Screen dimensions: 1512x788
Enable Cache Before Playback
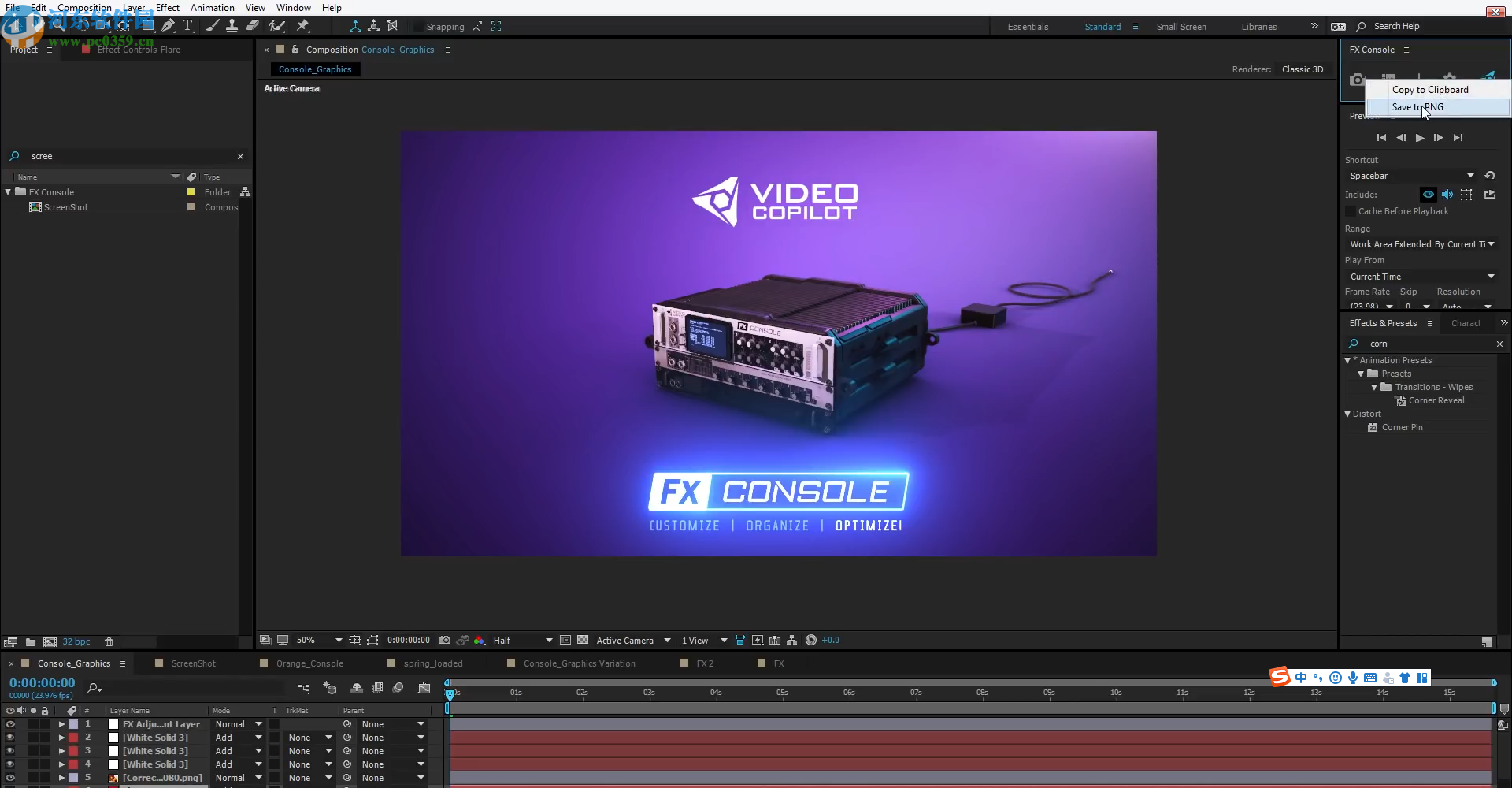(x=1352, y=211)
